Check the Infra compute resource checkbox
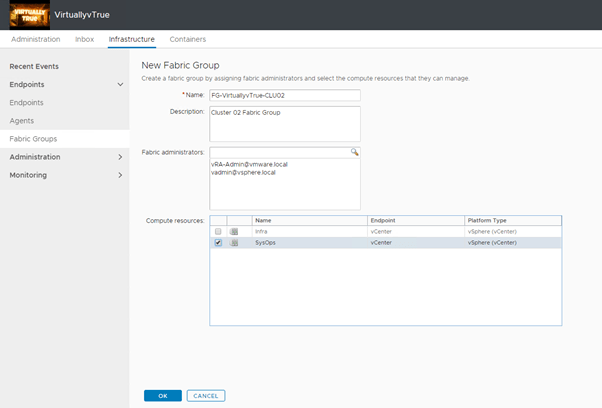 (x=218, y=231)
